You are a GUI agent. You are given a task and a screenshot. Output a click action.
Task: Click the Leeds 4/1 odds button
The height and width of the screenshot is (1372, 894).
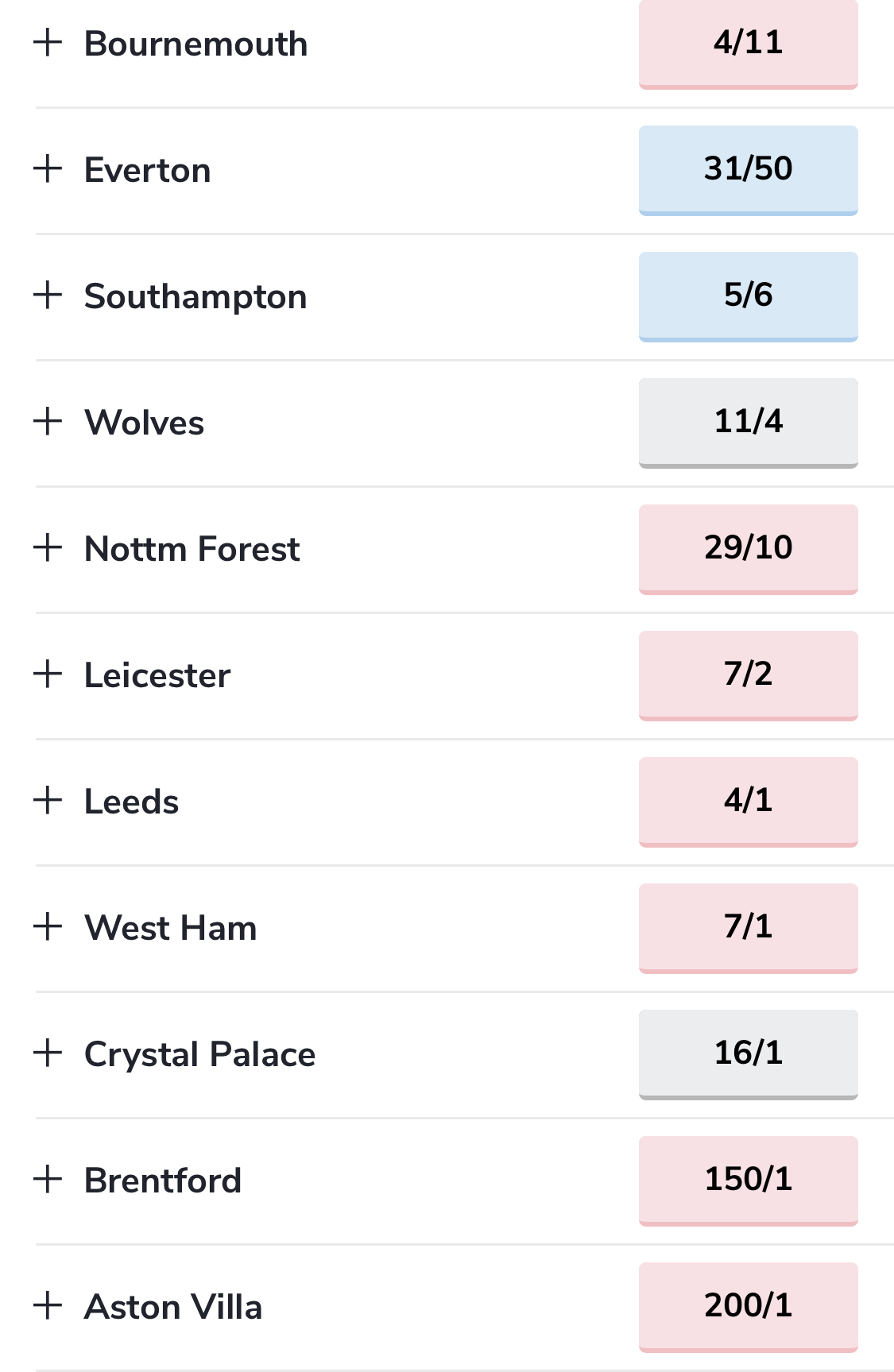pyautogui.click(x=749, y=802)
